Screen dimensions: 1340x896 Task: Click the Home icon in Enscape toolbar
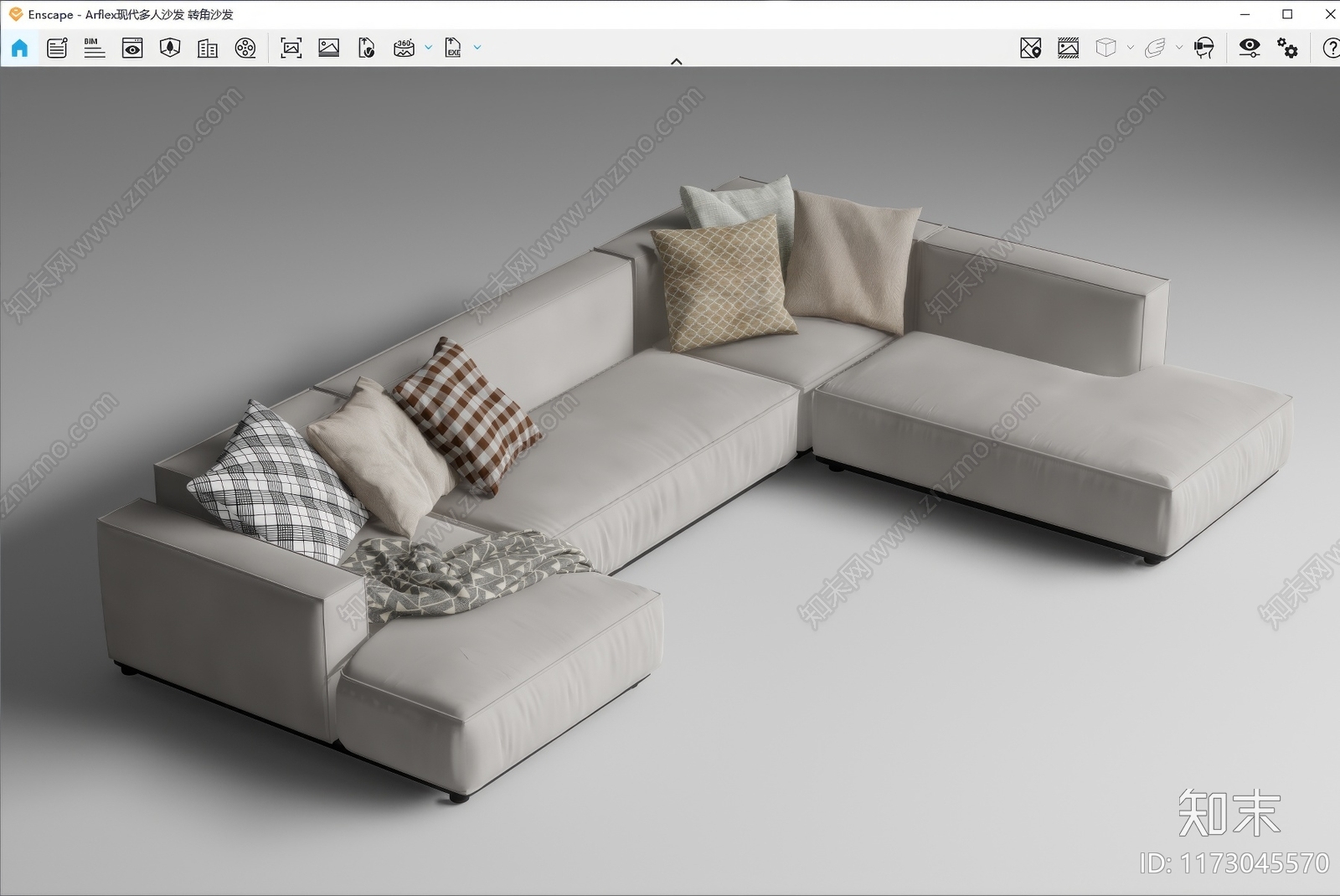19,48
